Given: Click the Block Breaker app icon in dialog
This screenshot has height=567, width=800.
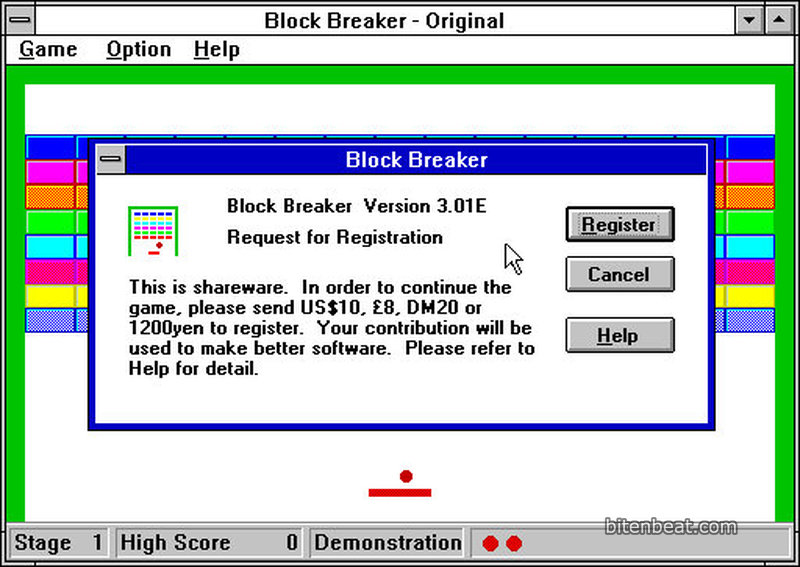Looking at the screenshot, I should click(x=152, y=230).
